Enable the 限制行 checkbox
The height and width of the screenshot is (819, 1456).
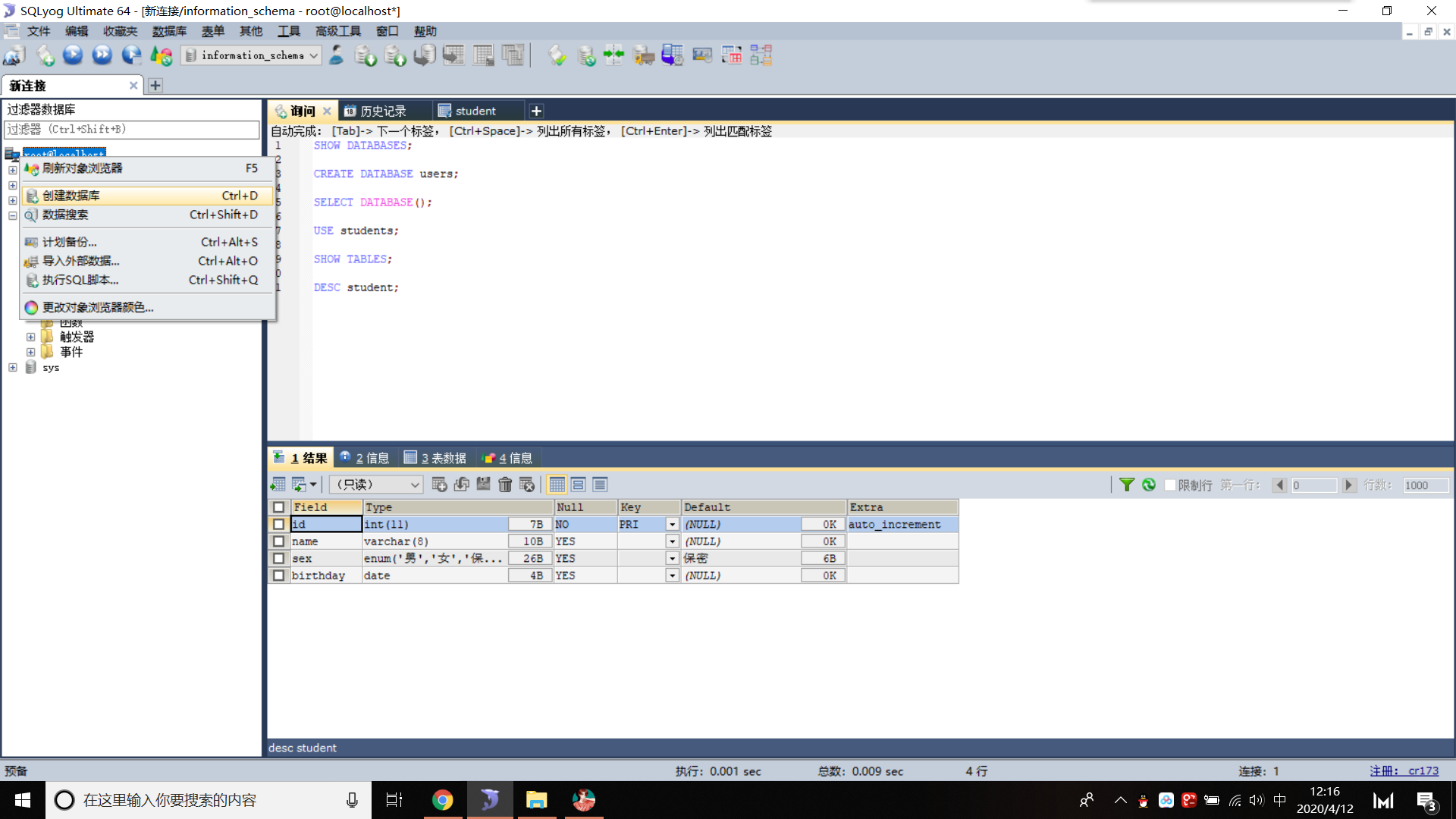[1169, 485]
